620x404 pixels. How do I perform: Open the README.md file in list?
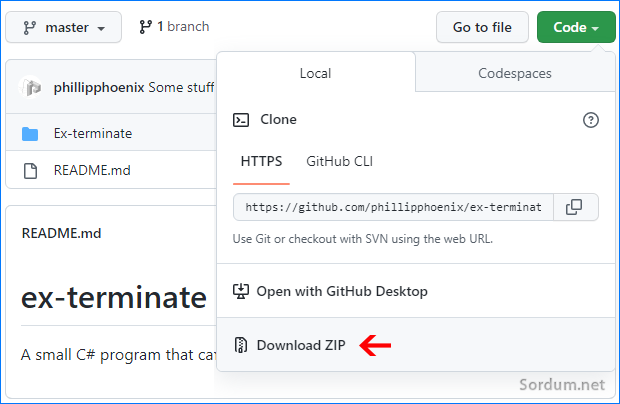tap(92, 170)
